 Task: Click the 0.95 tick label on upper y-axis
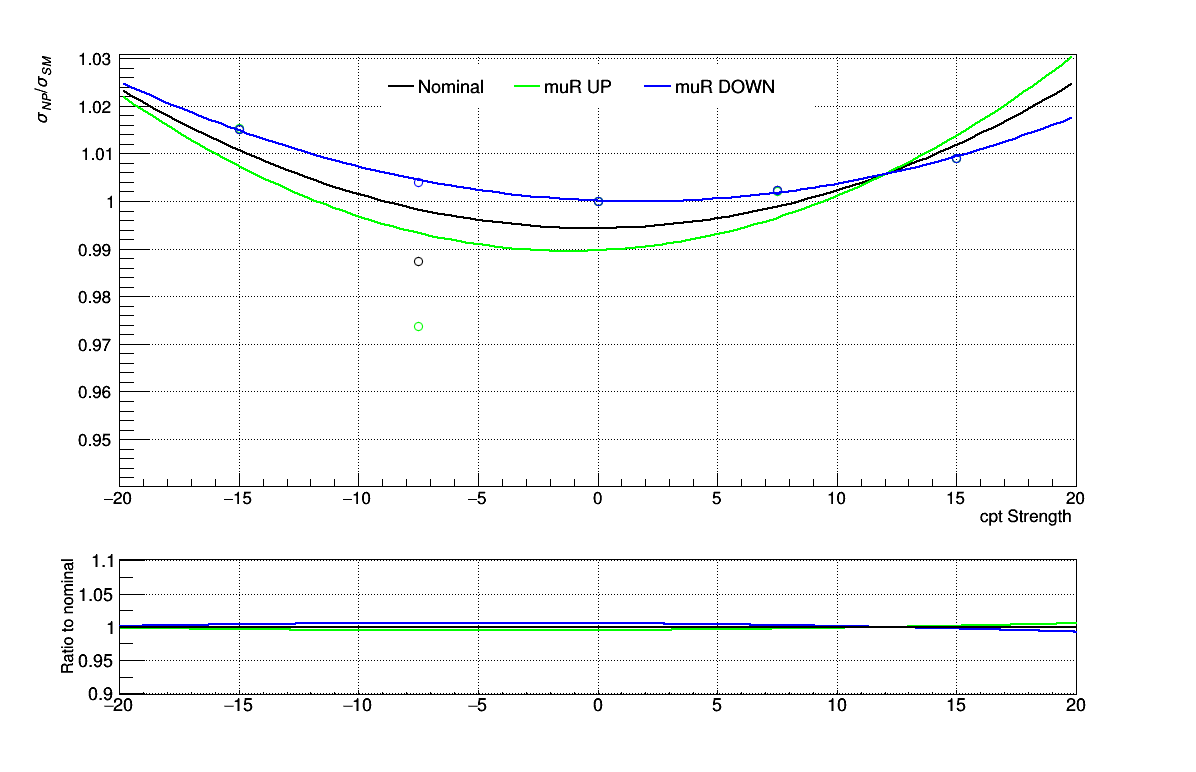pyautogui.click(x=95, y=441)
